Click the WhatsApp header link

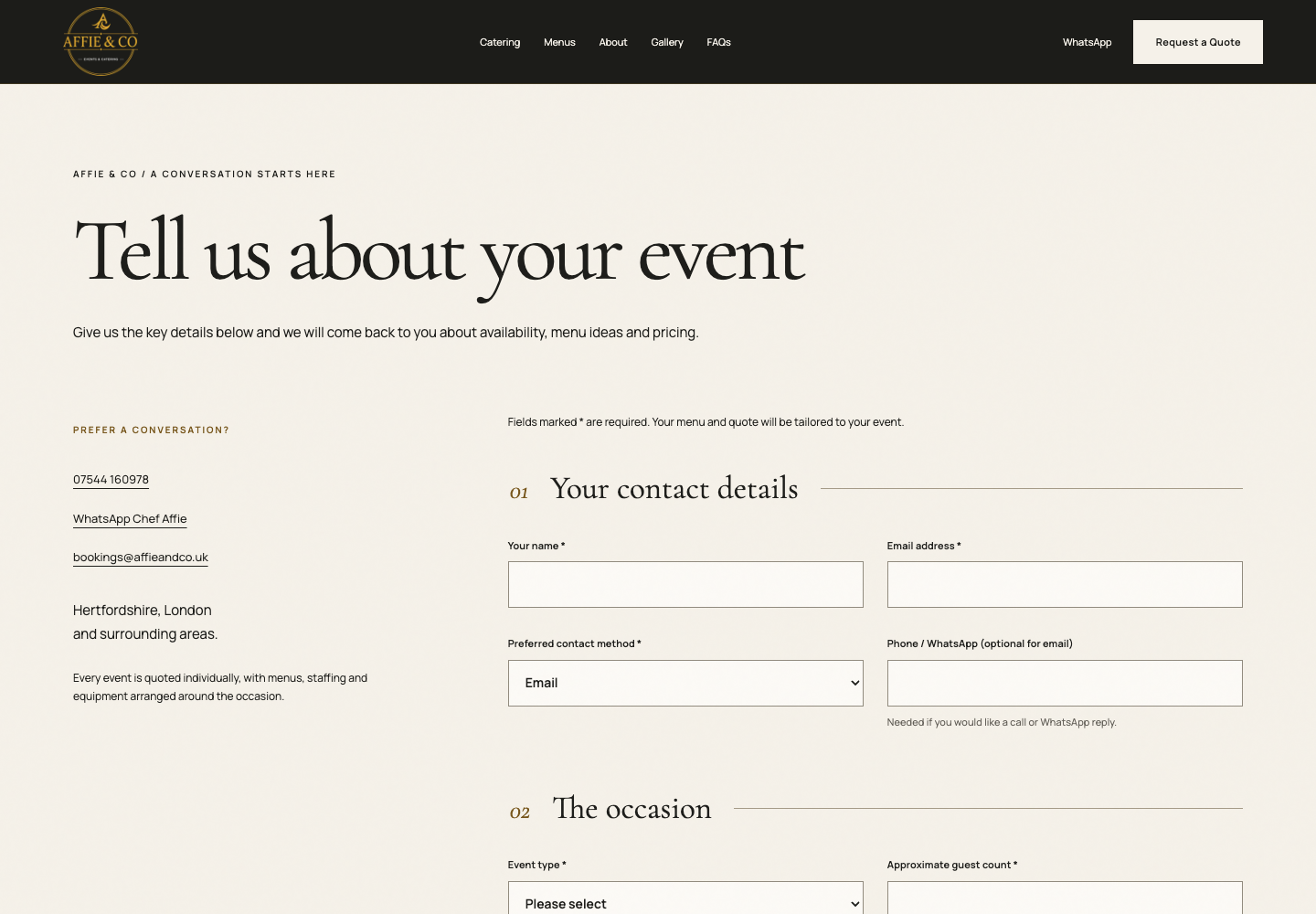click(1088, 42)
